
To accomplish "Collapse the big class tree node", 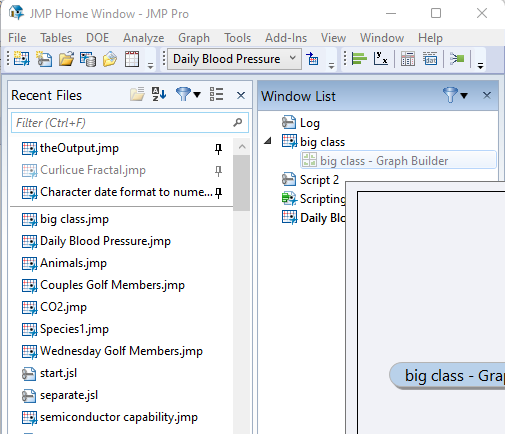I will click(267, 141).
